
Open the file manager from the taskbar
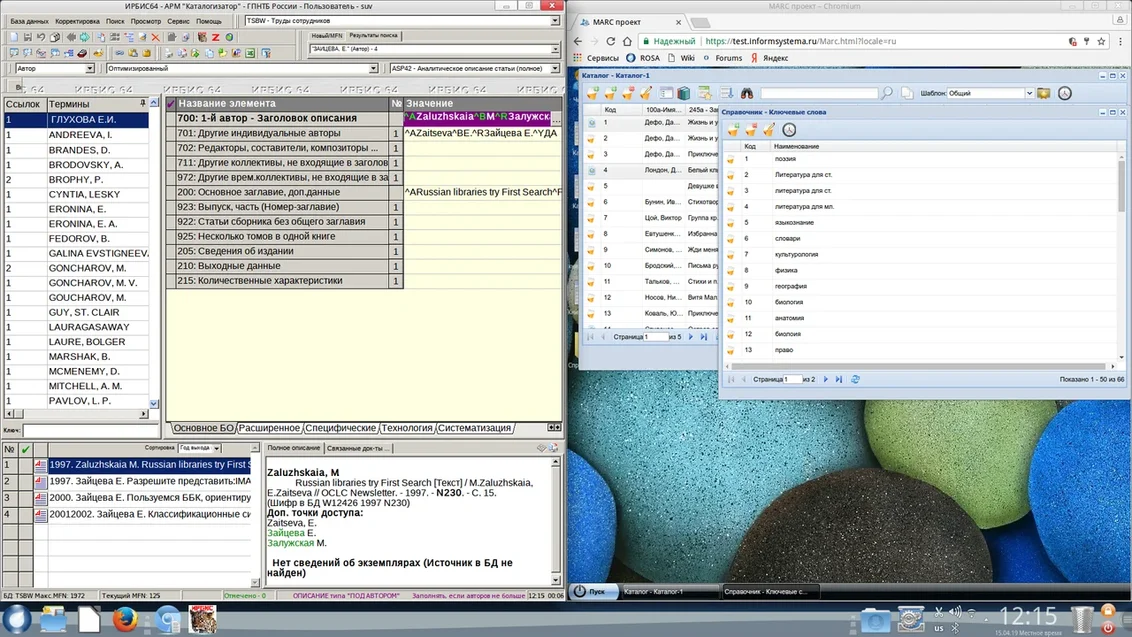click(53, 620)
